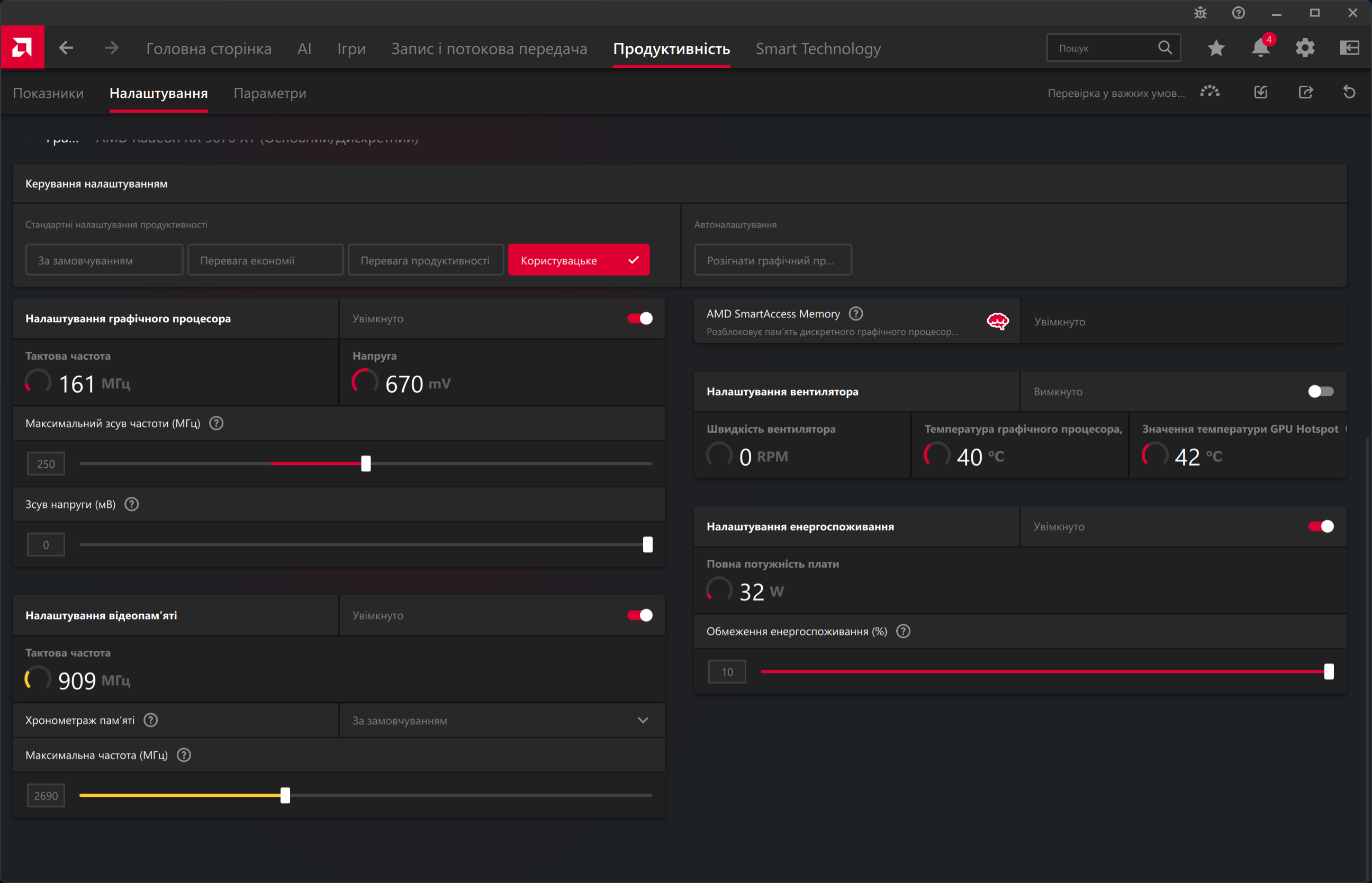The width and height of the screenshot is (1372, 883).
Task: Toggle the sidebar panel icon
Action: coord(1349,48)
